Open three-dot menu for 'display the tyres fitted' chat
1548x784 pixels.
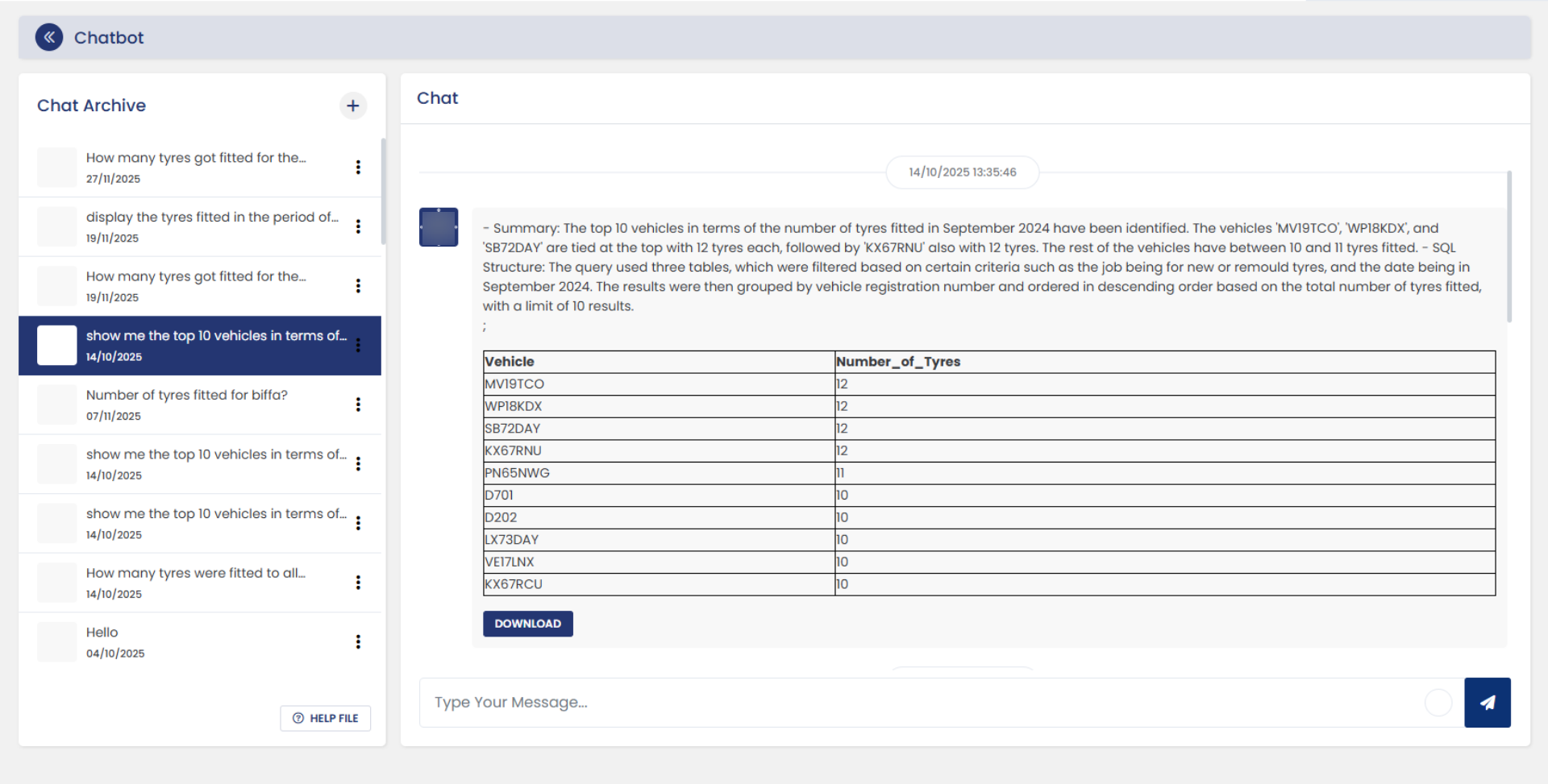[358, 226]
